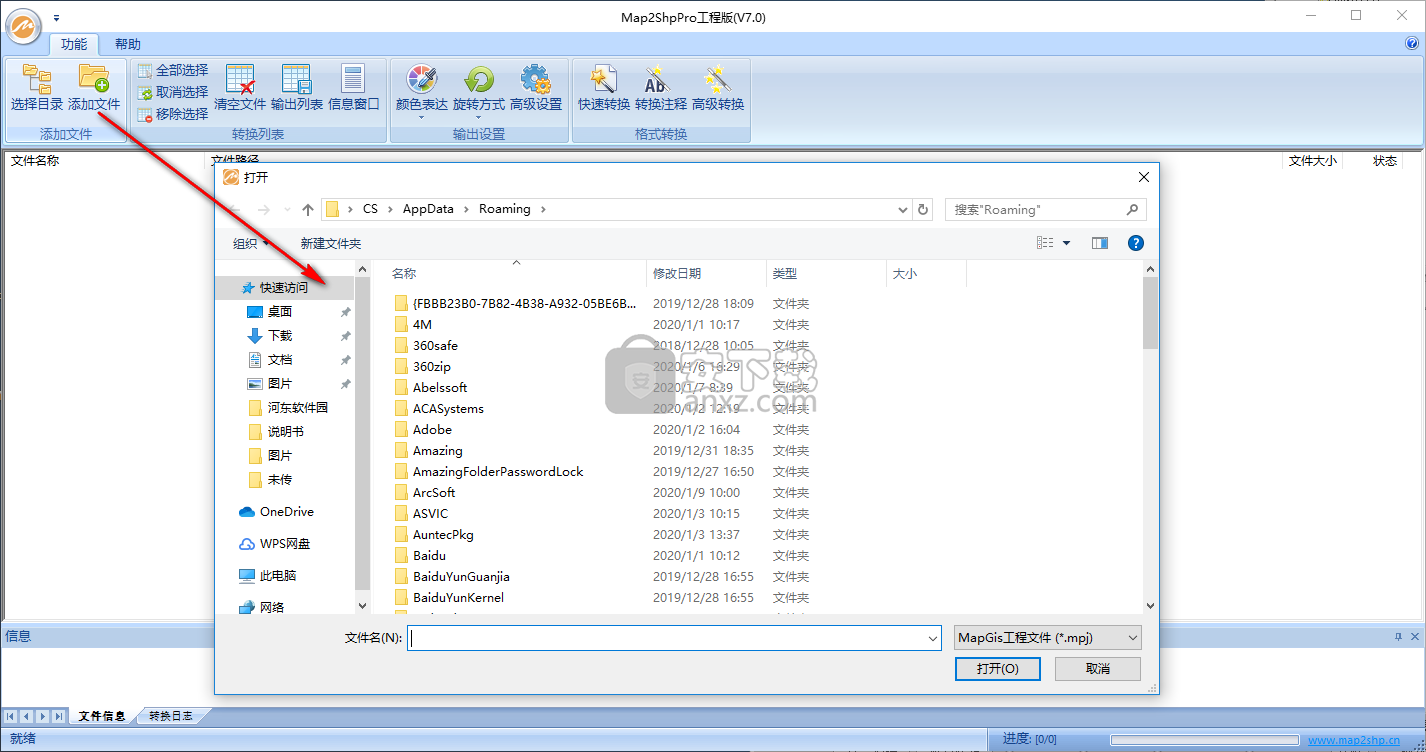The width and height of the screenshot is (1426, 752).
Task: Click the ribbon help question mark icon
Action: (x=1412, y=43)
